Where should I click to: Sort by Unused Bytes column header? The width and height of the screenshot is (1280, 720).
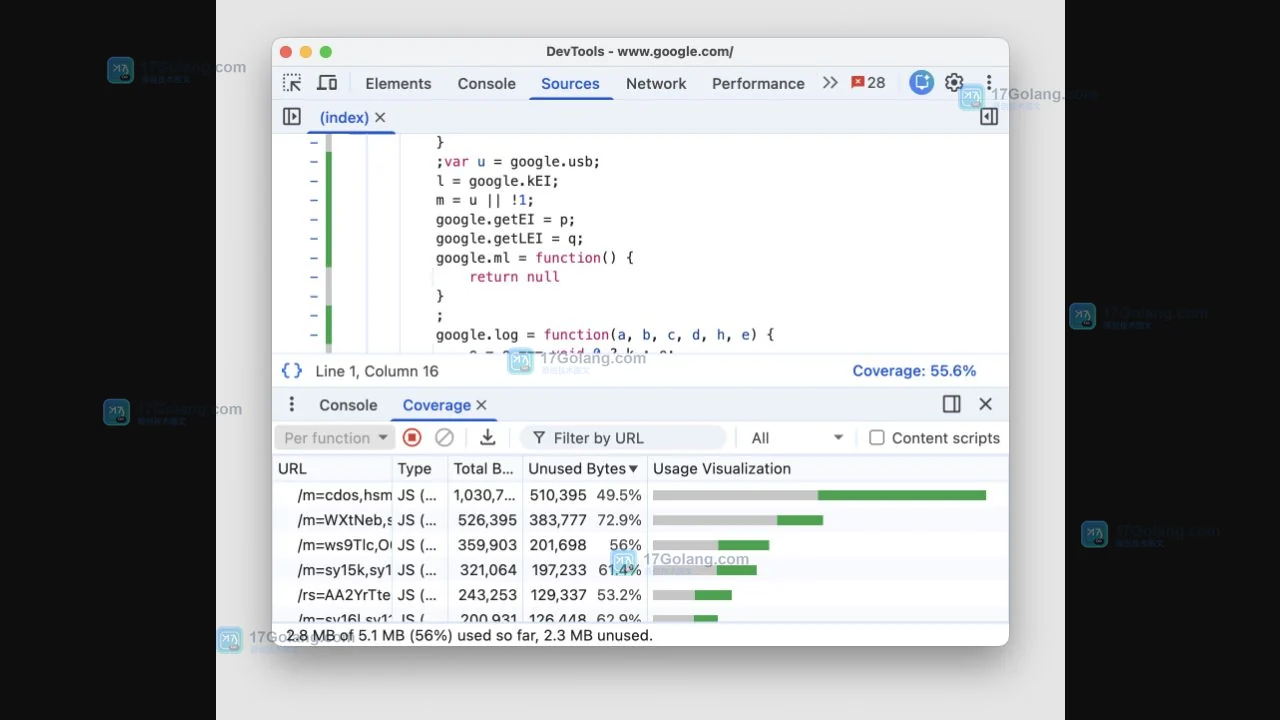coord(585,469)
